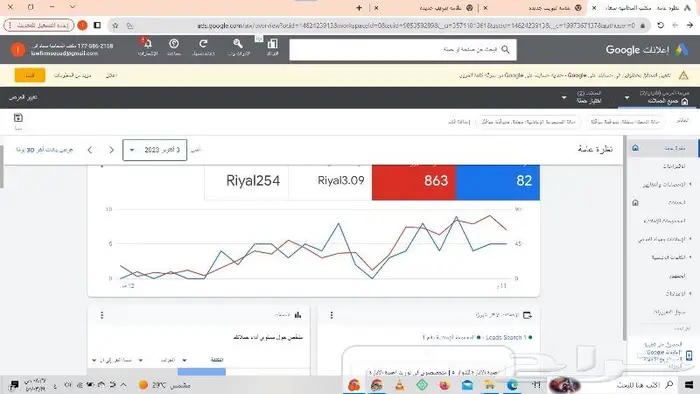The width and height of the screenshot is (700, 394).
Task: Click the browser update button
Action: pos(39,25)
